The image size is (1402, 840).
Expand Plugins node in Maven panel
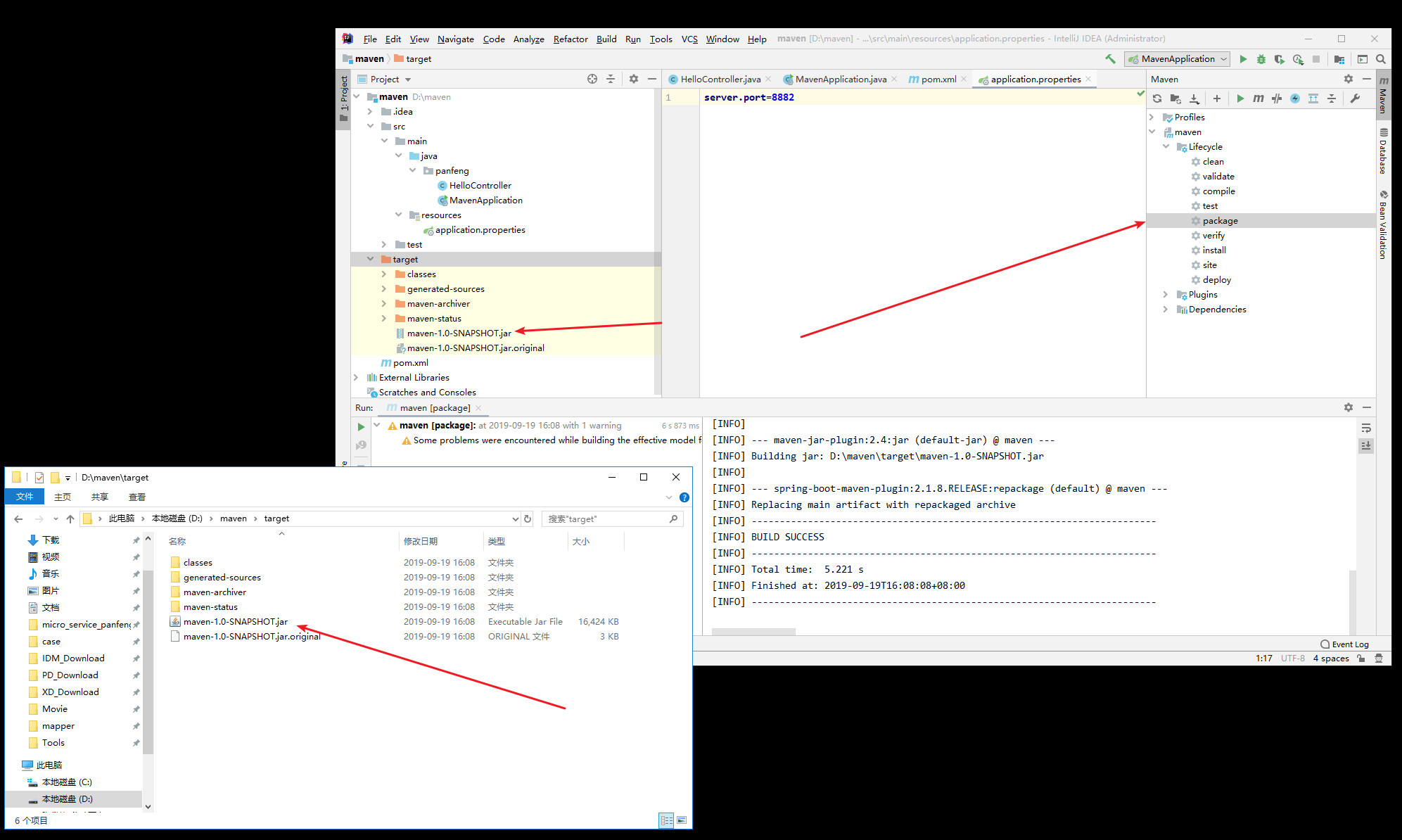point(1166,294)
